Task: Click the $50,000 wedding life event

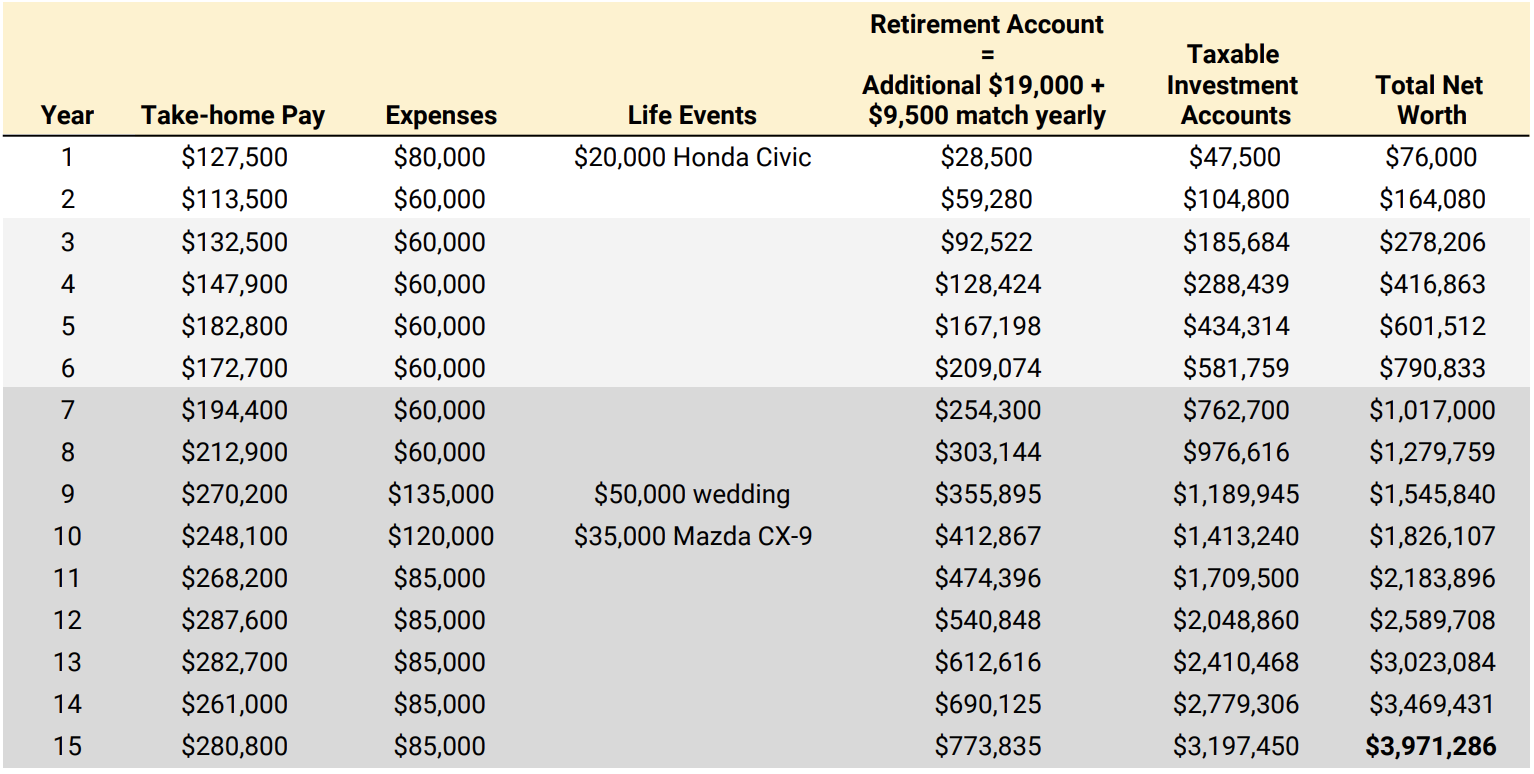Action: coord(692,494)
